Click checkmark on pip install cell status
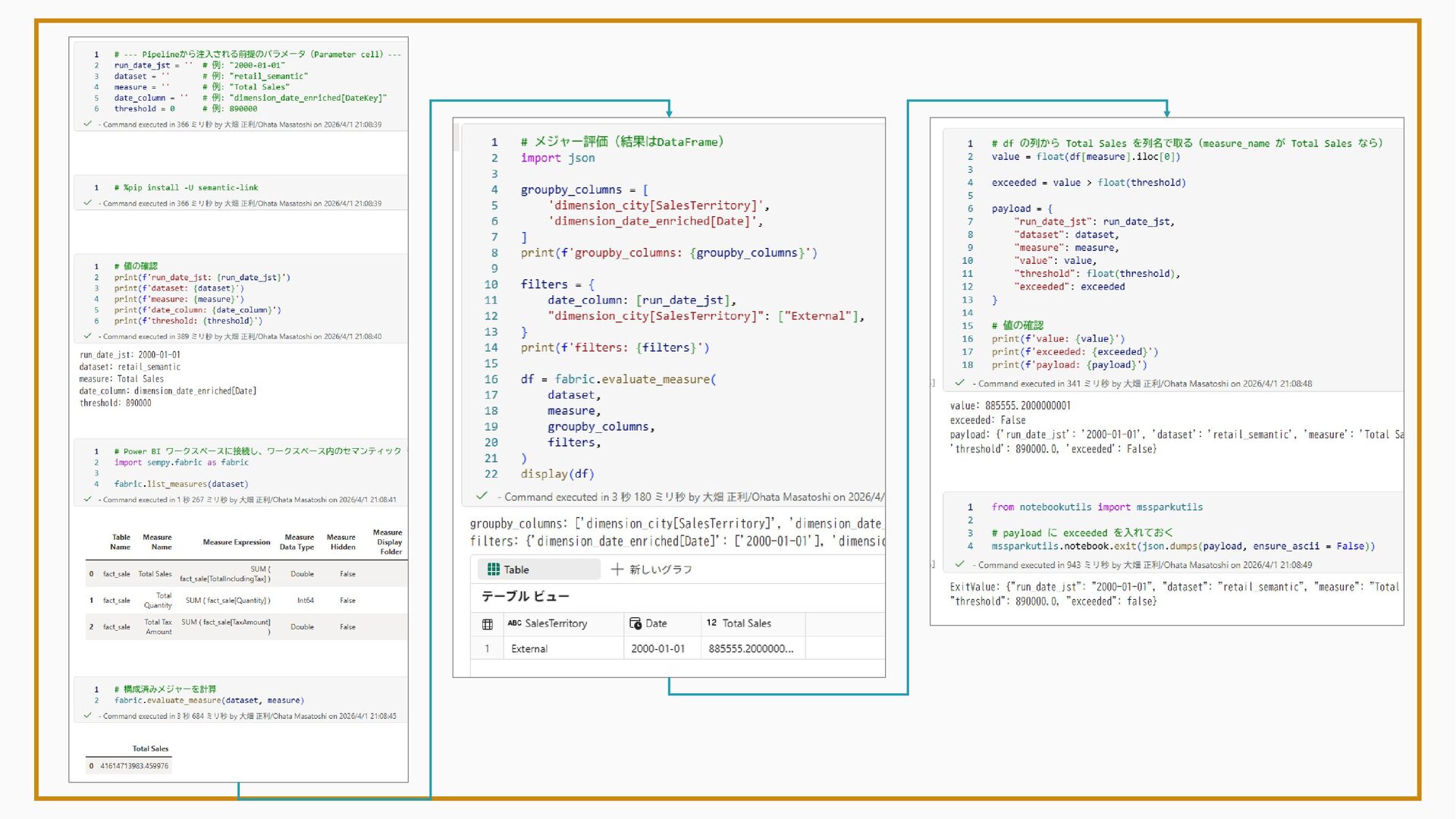The height and width of the screenshot is (819, 1456). [87, 202]
